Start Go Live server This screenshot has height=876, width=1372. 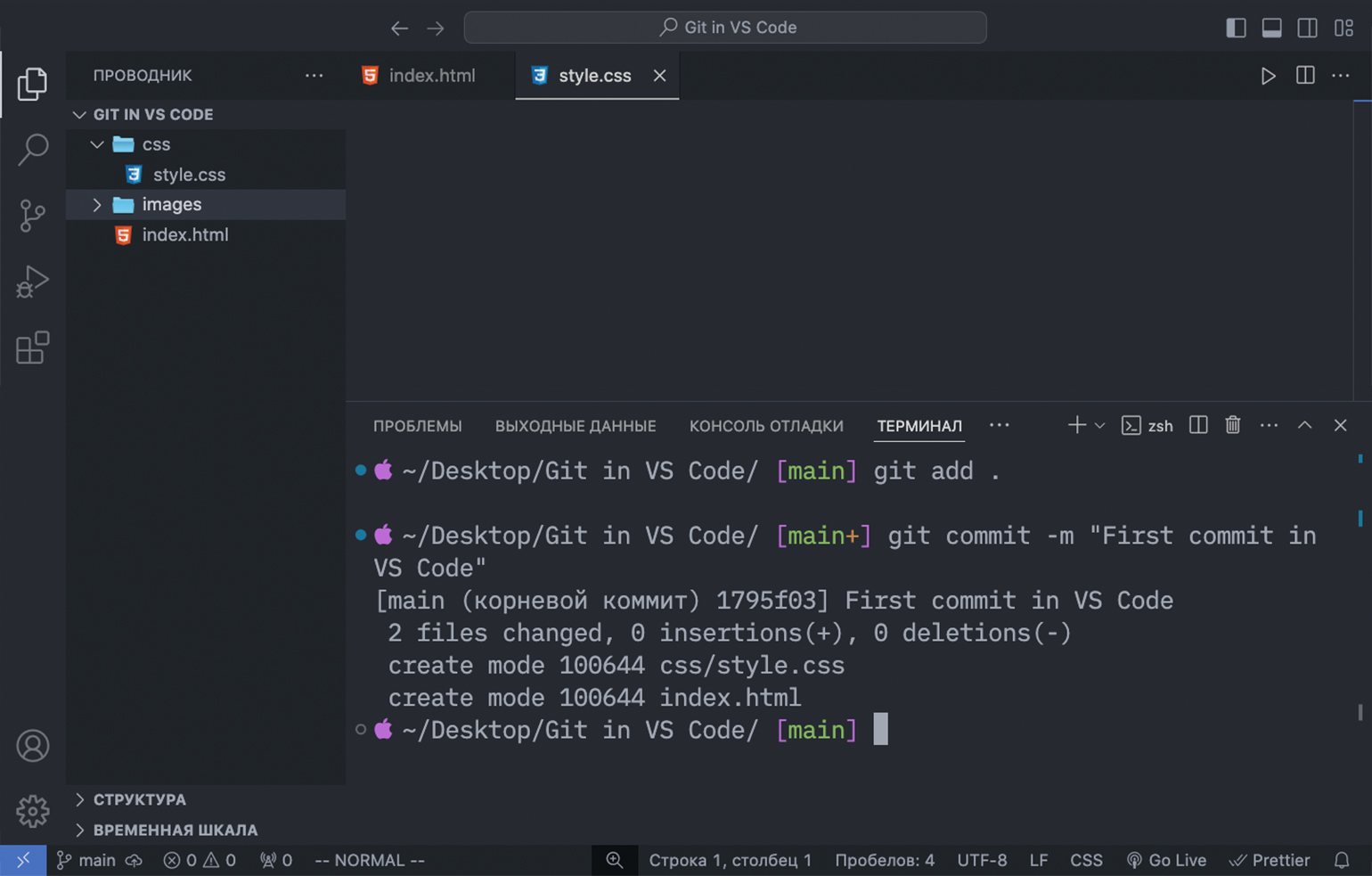tap(1166, 860)
